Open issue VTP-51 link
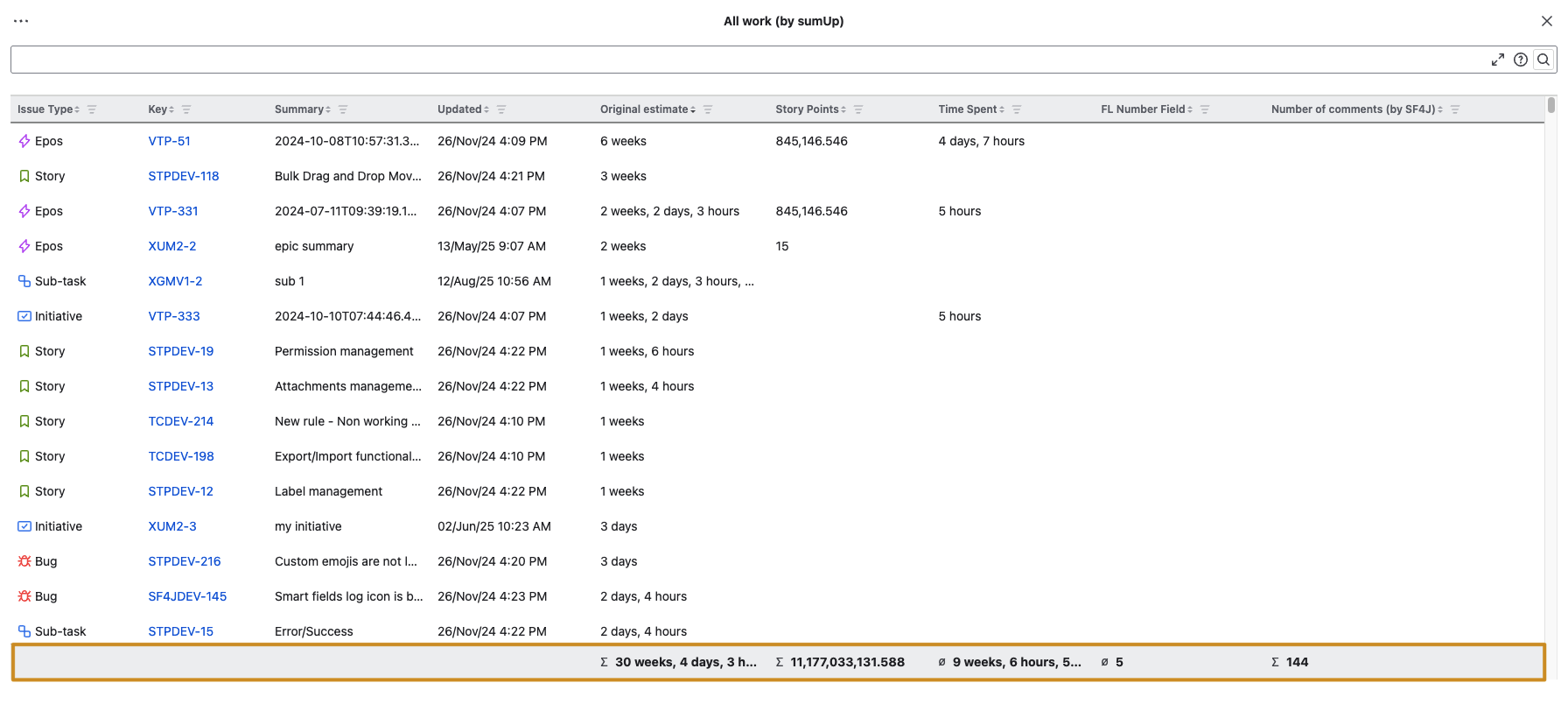This screenshot has height=704, width=1568. pyautogui.click(x=169, y=141)
